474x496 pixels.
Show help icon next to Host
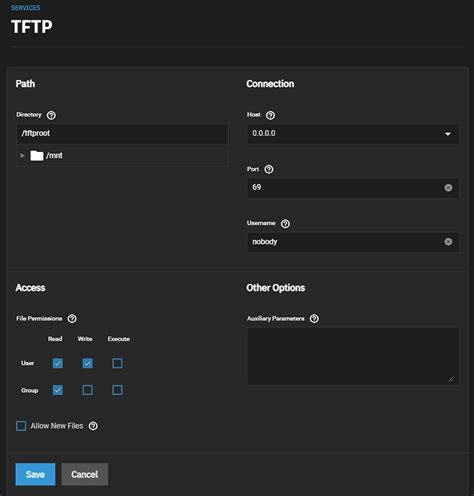coord(270,115)
